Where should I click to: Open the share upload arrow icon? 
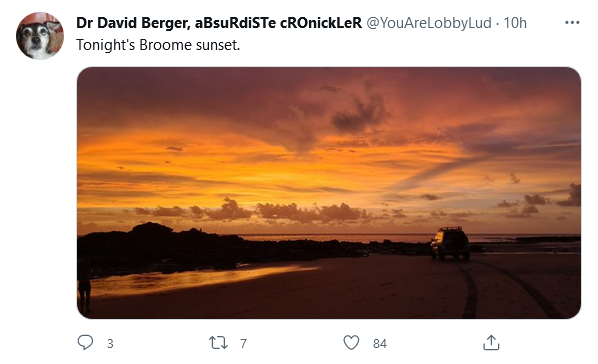coord(491,342)
